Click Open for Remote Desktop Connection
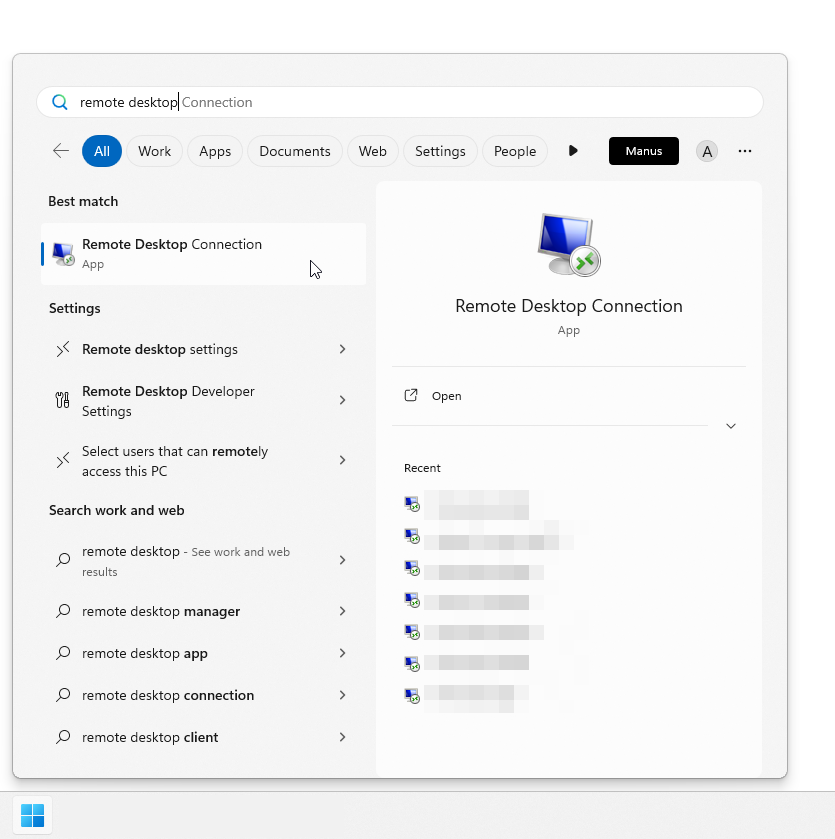This screenshot has height=839, width=835. [446, 396]
